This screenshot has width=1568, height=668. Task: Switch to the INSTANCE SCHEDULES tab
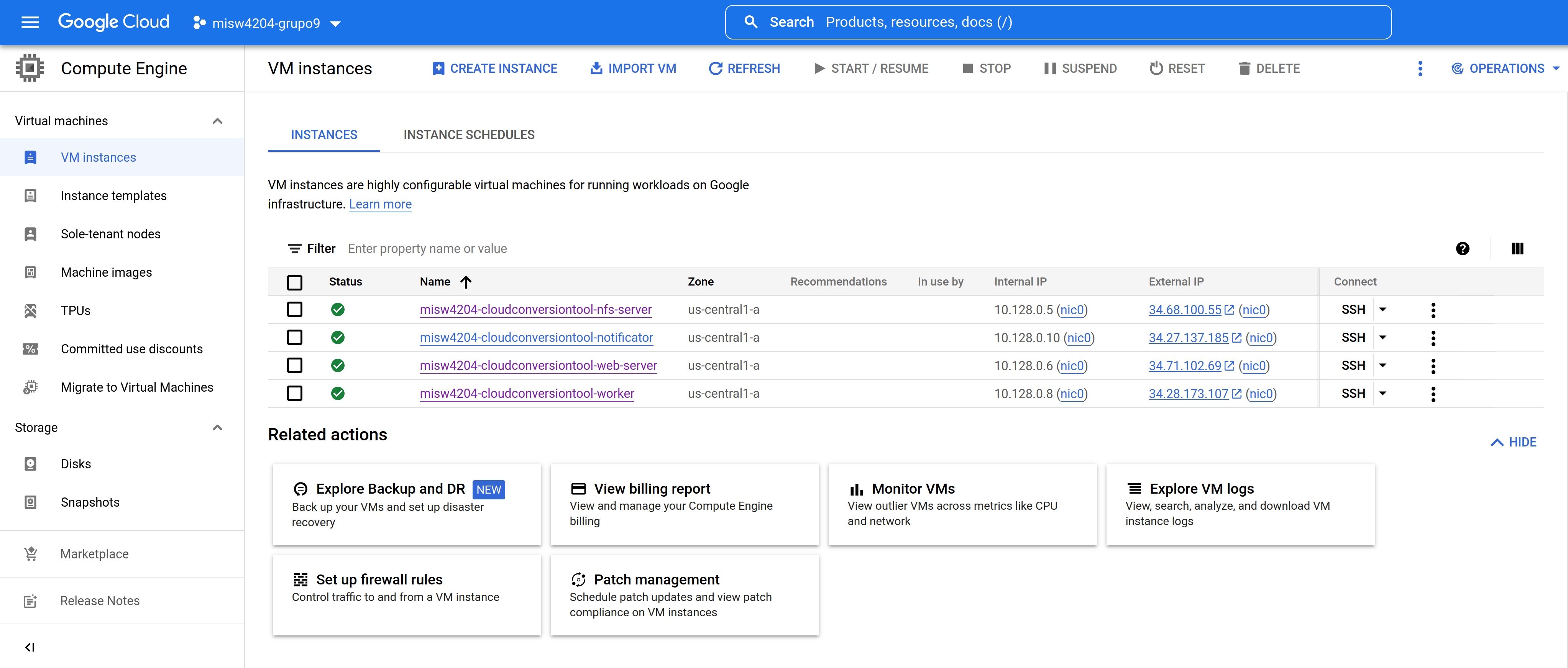pos(469,135)
